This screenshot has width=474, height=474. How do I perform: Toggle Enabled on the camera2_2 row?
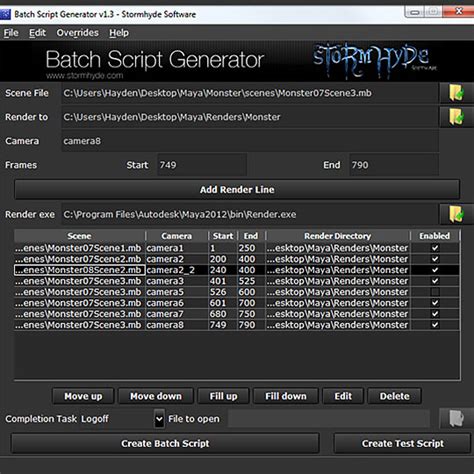point(435,270)
